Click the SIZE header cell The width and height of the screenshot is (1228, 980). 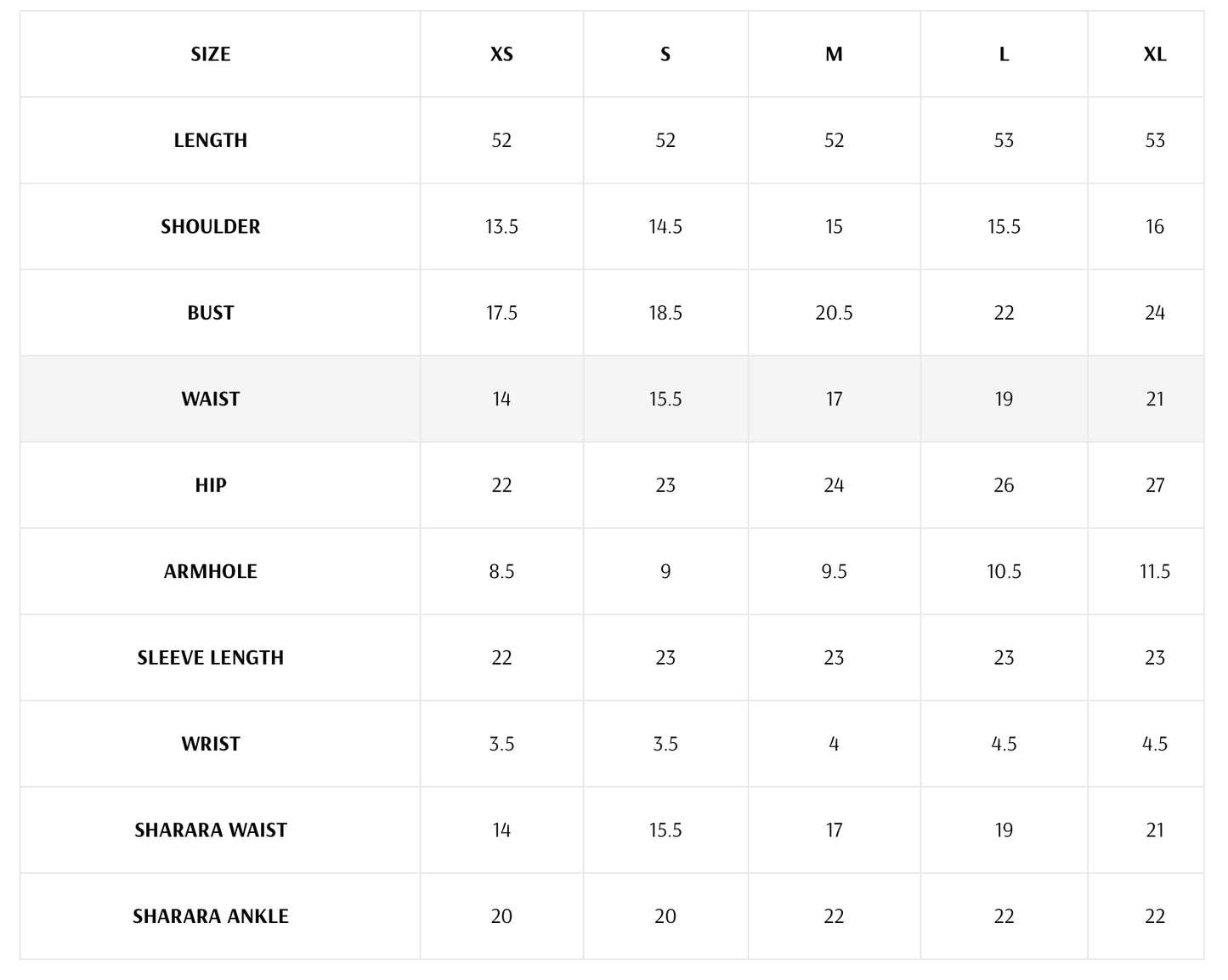pos(210,54)
